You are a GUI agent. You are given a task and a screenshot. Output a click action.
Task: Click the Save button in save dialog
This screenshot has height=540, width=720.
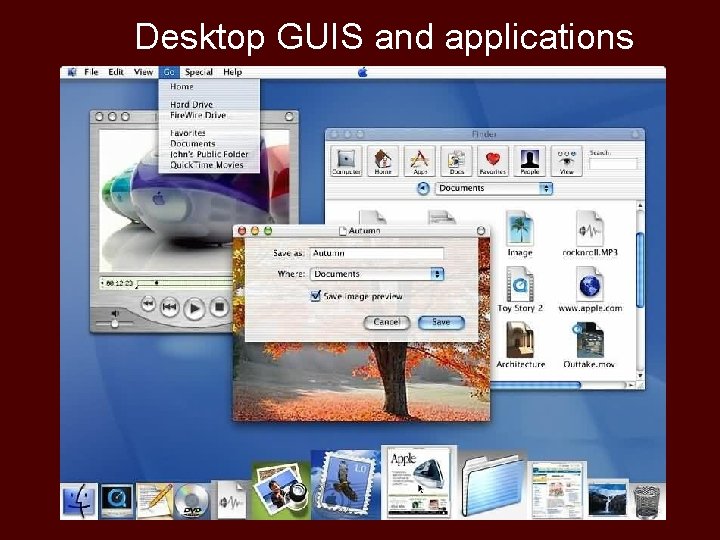coord(441,322)
